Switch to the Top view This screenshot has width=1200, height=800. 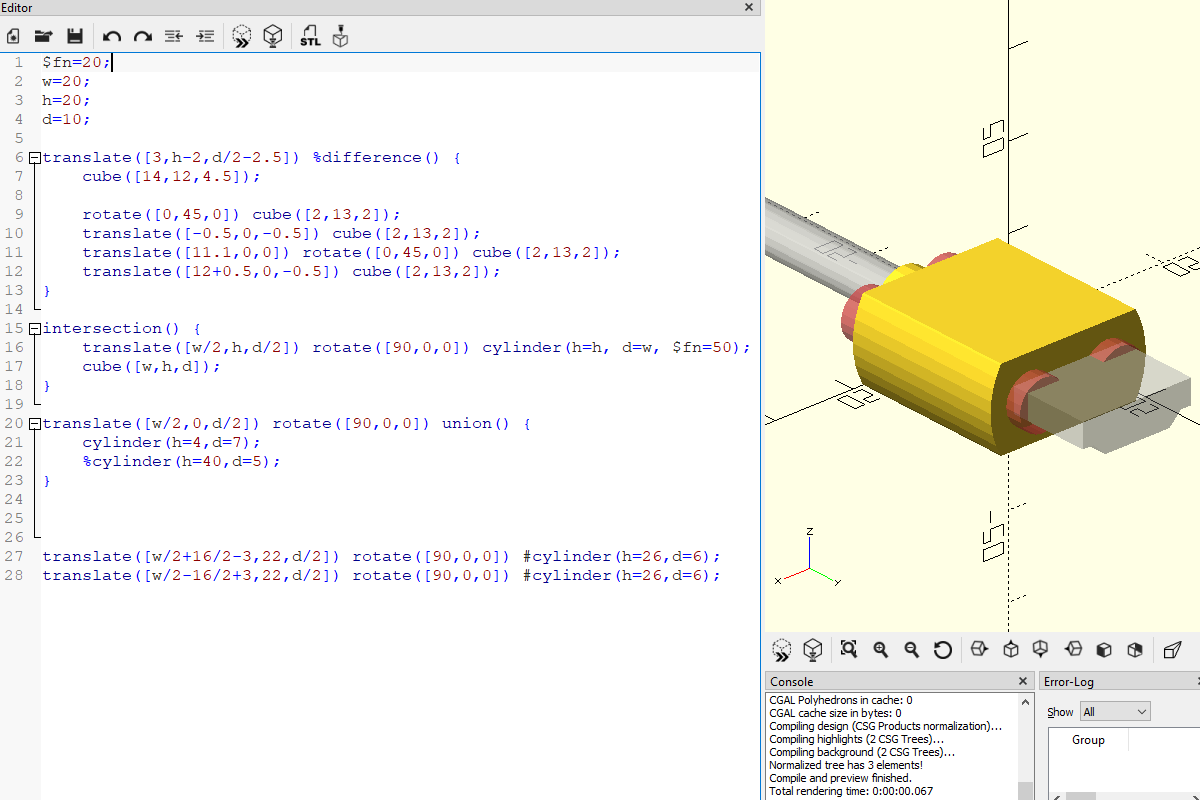[1011, 650]
